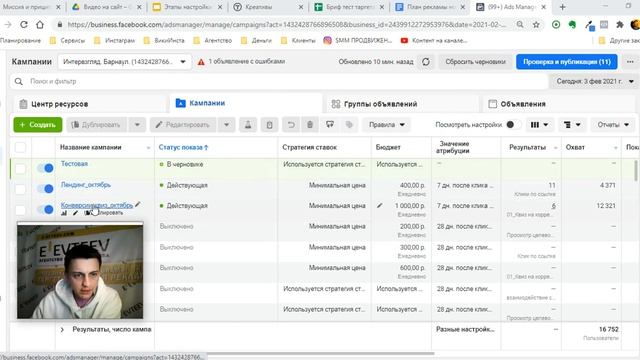This screenshot has width=640, height=360.
Task: Click the 'Сбросить черновики' button
Action: click(x=475, y=62)
